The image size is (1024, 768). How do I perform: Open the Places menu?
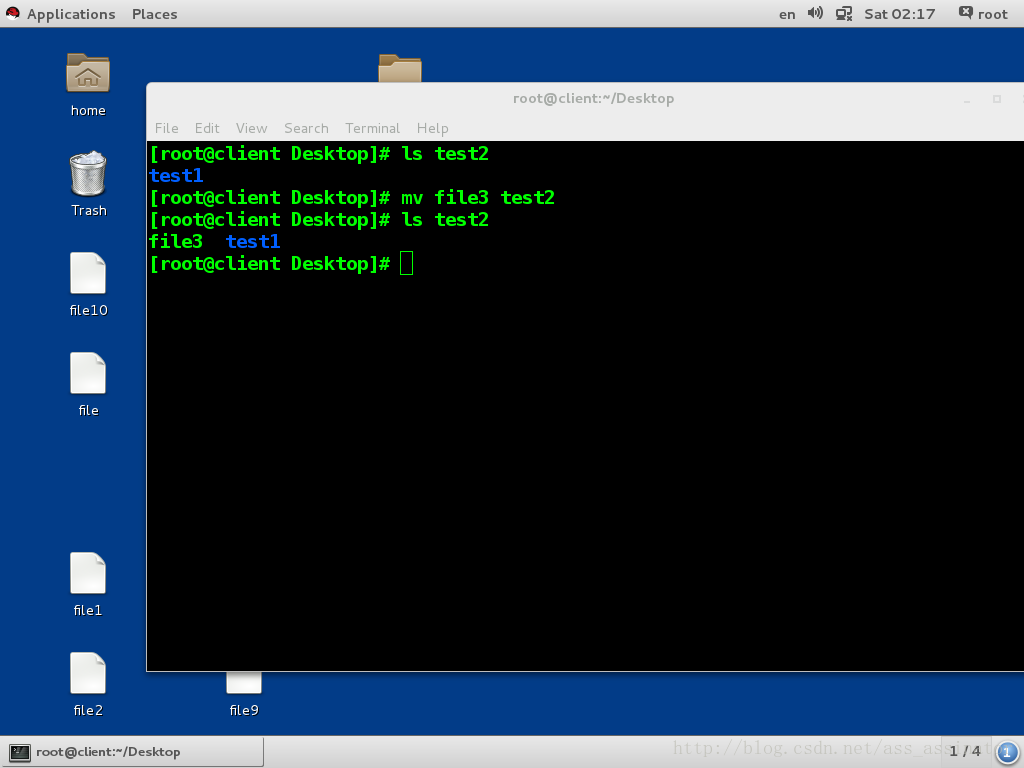pyautogui.click(x=155, y=14)
